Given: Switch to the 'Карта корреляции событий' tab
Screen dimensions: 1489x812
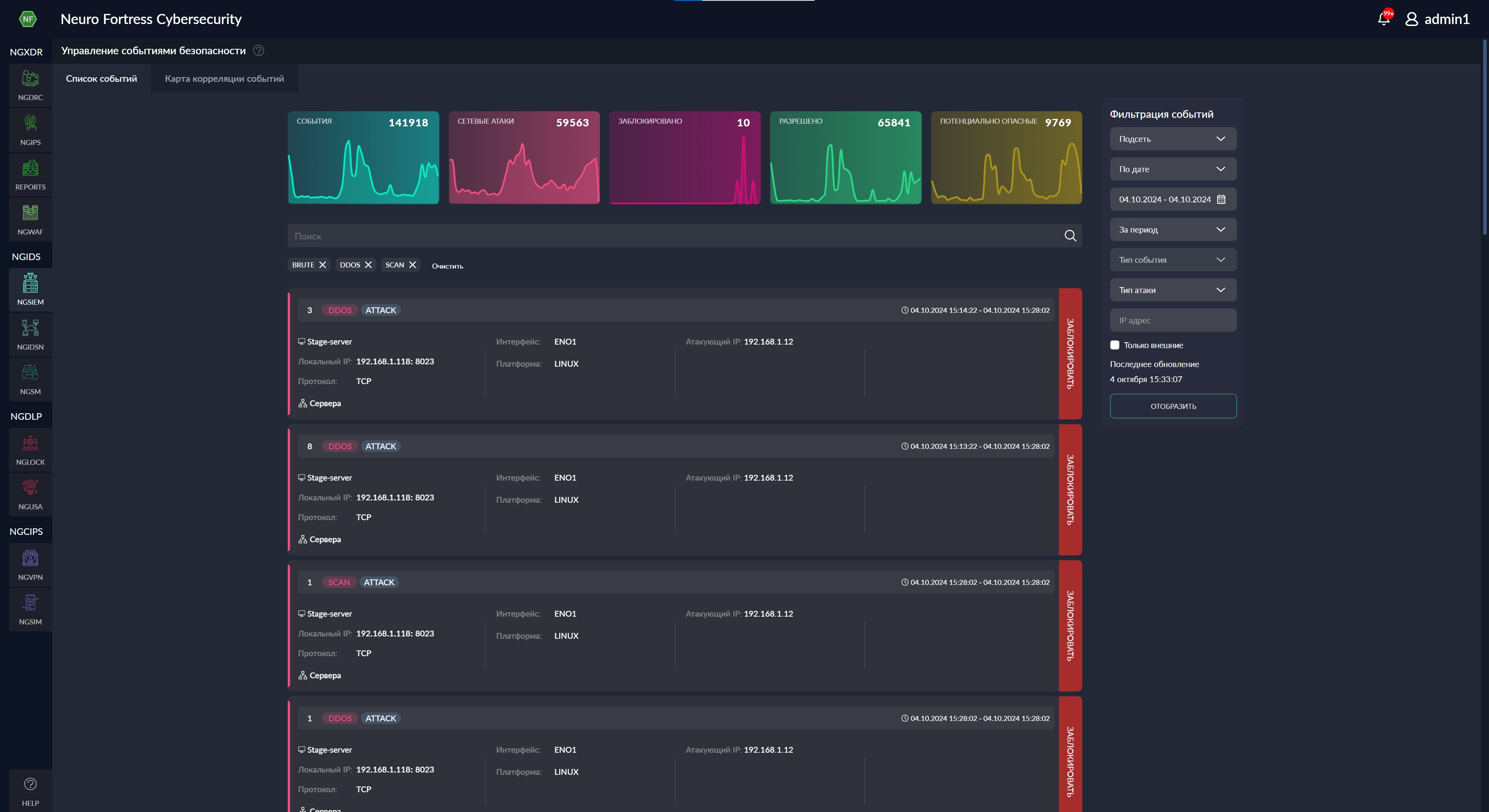Looking at the screenshot, I should point(224,78).
